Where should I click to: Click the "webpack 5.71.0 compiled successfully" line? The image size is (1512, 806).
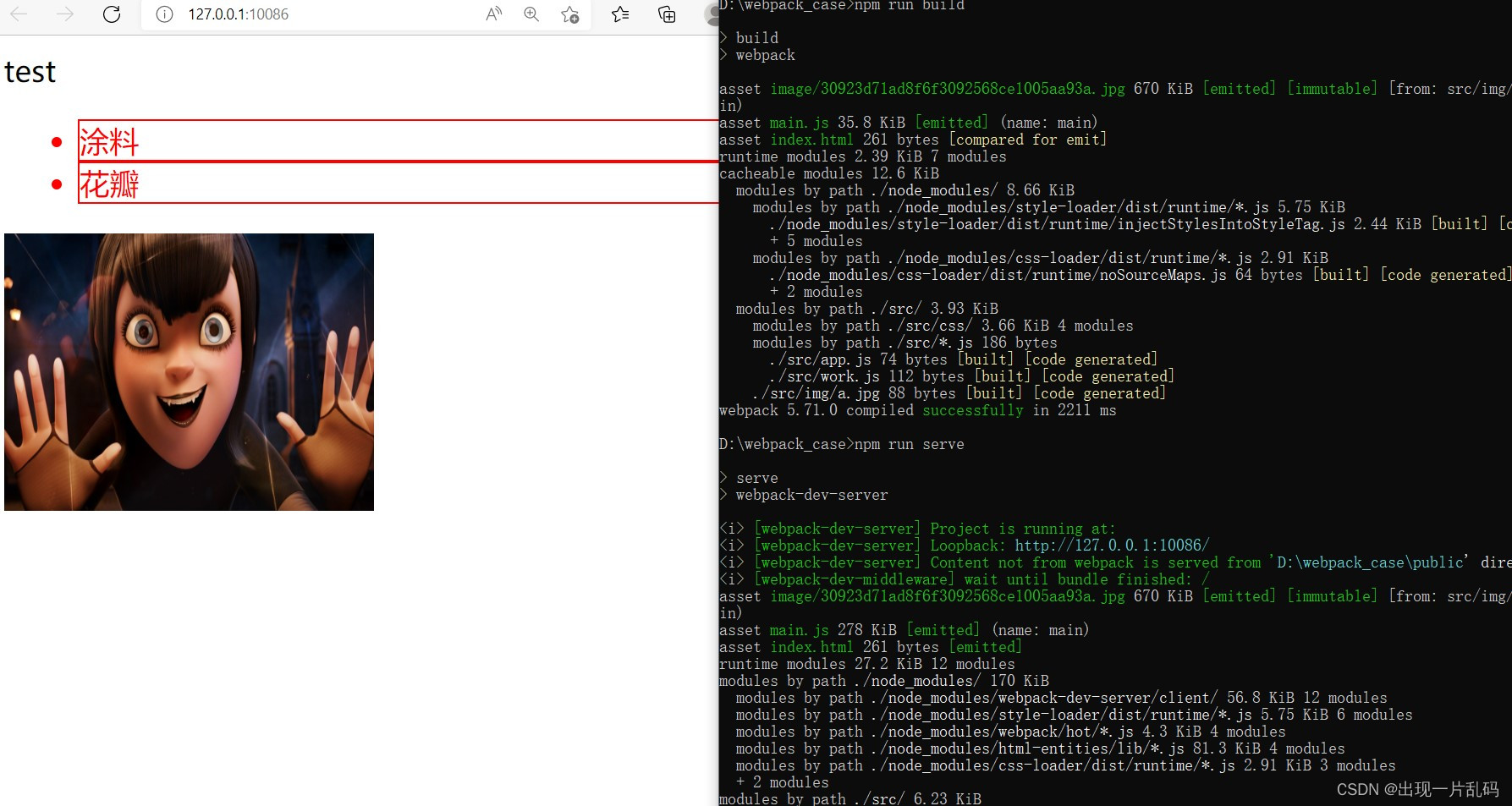pos(918,410)
